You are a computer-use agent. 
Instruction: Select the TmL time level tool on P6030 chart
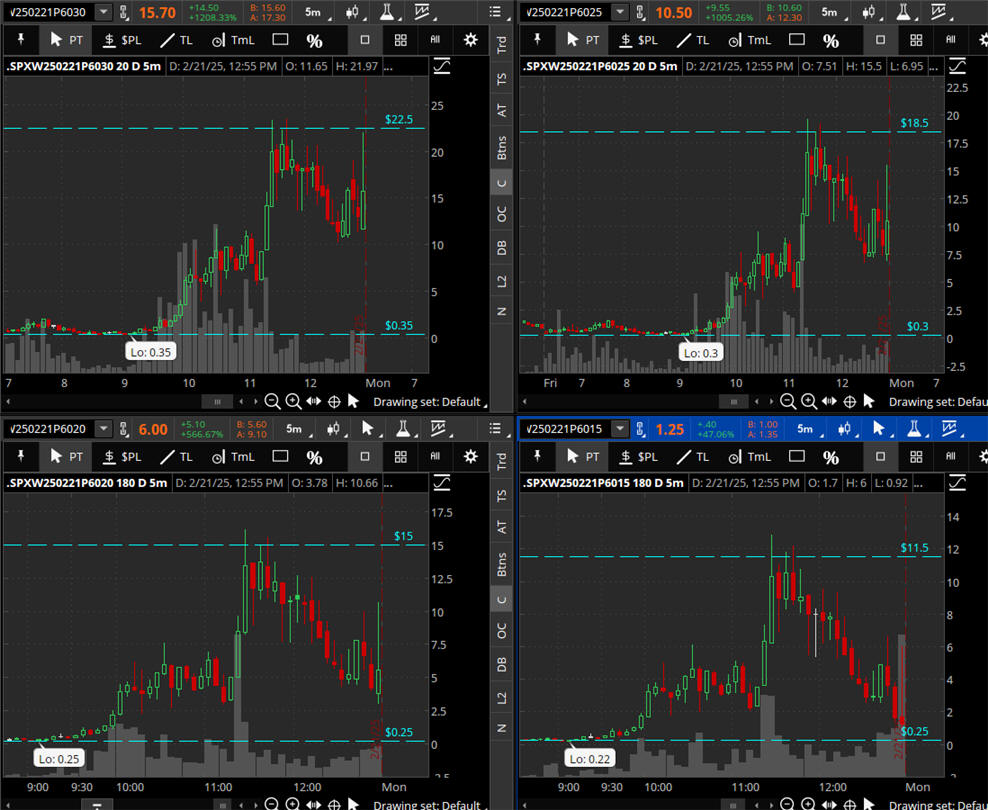233,40
